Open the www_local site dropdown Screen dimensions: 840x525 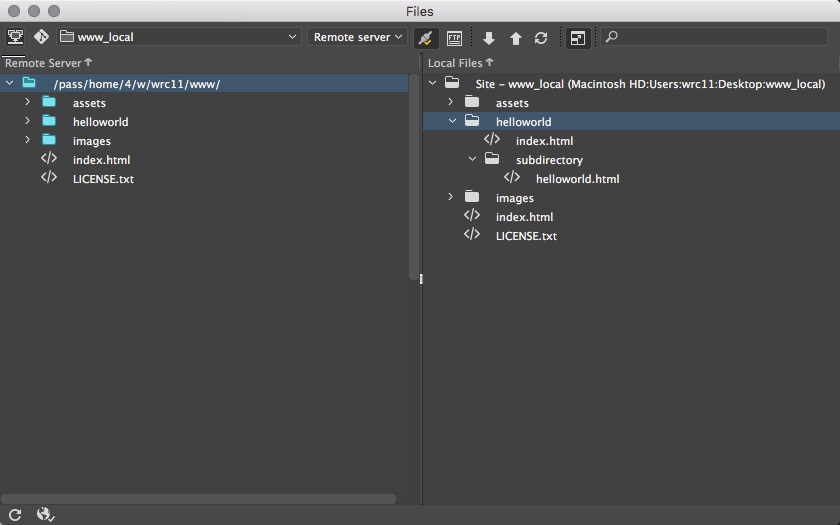tap(178, 37)
